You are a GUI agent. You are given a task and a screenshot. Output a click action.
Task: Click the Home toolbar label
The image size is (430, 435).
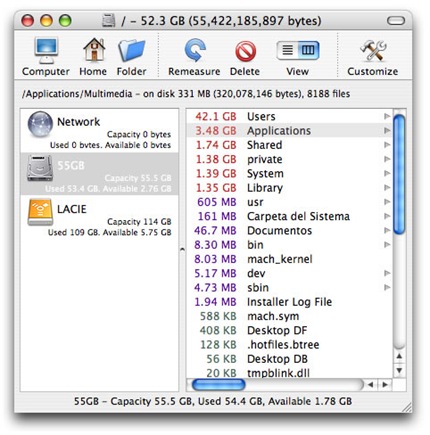[93, 71]
